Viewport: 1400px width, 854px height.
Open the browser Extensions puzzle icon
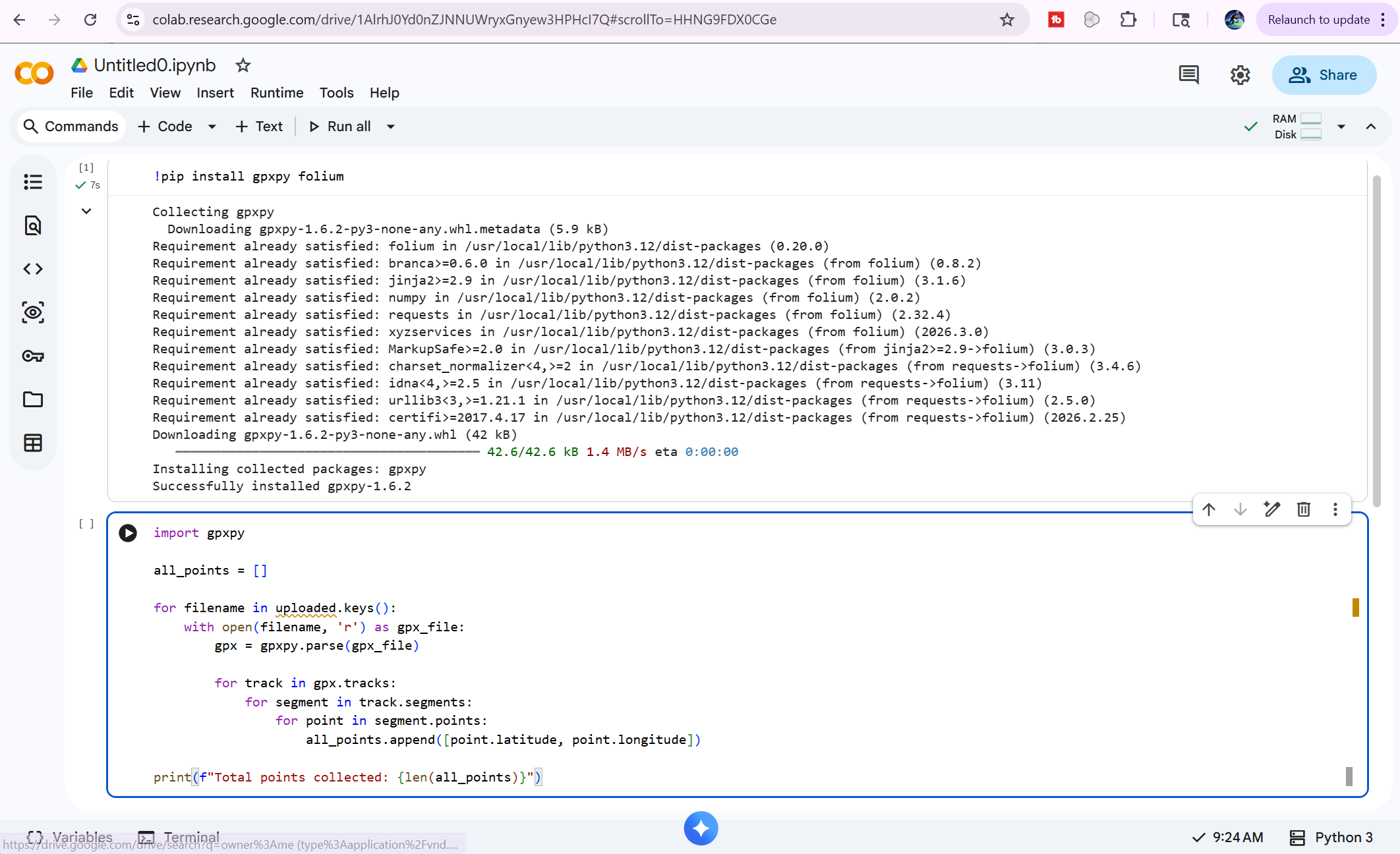1128,20
